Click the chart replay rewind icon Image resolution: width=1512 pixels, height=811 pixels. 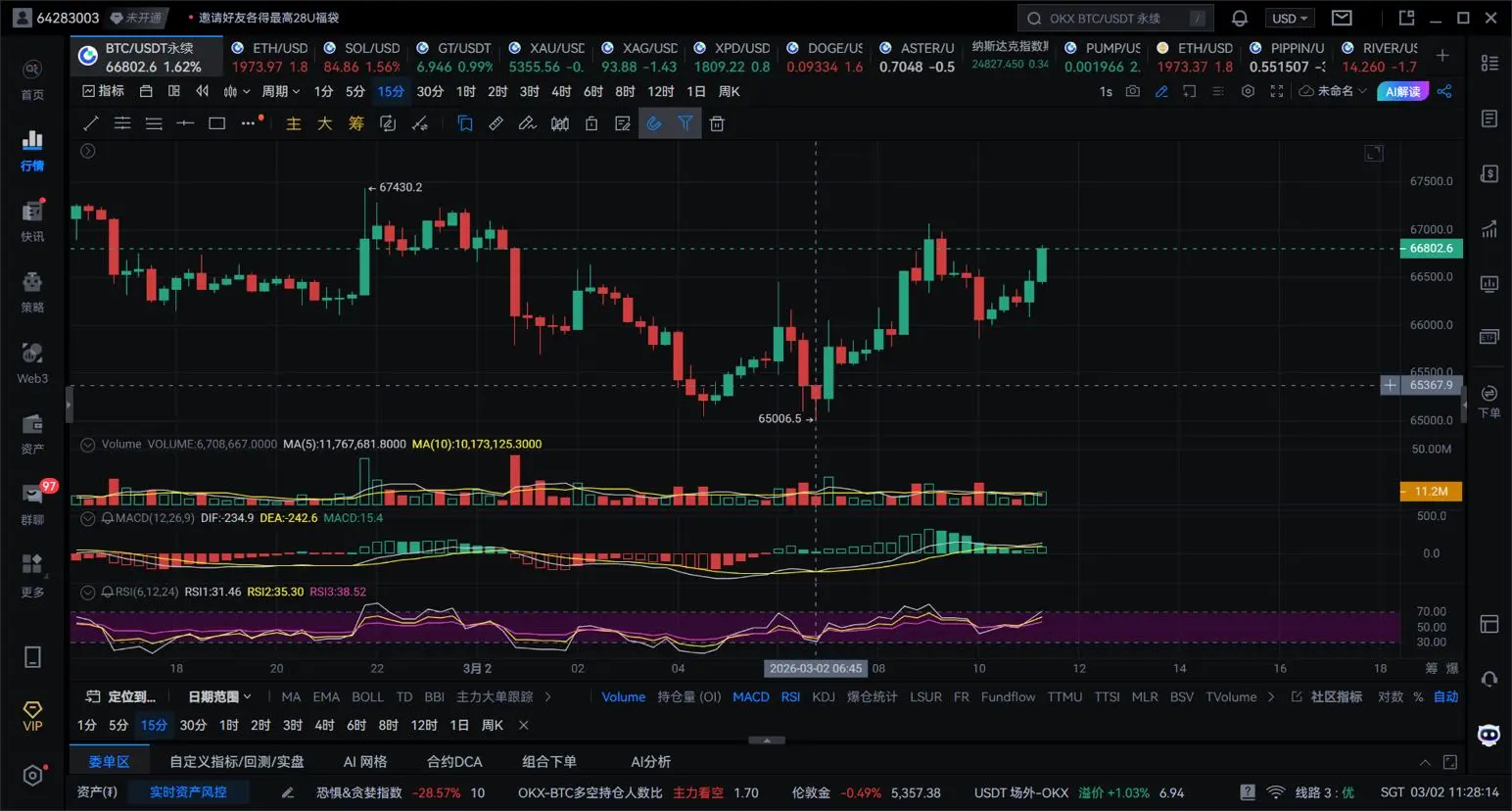click(203, 91)
